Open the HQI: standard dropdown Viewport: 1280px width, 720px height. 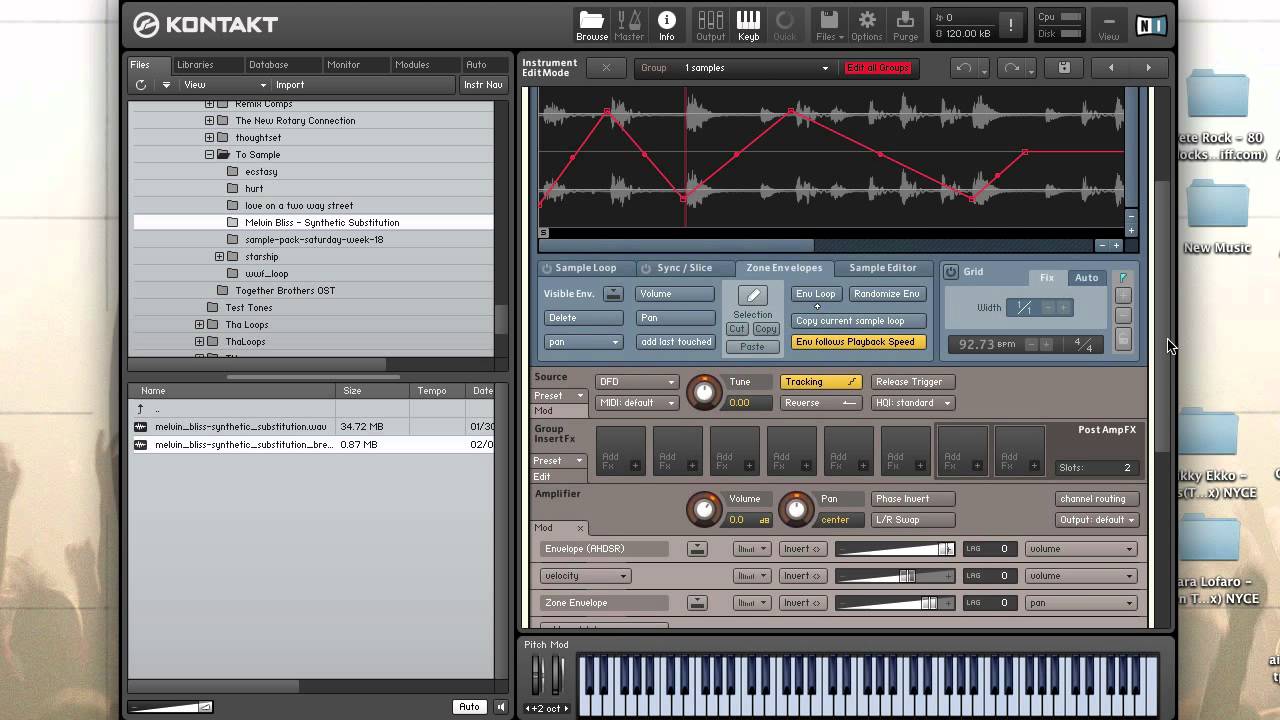pyautogui.click(x=913, y=403)
